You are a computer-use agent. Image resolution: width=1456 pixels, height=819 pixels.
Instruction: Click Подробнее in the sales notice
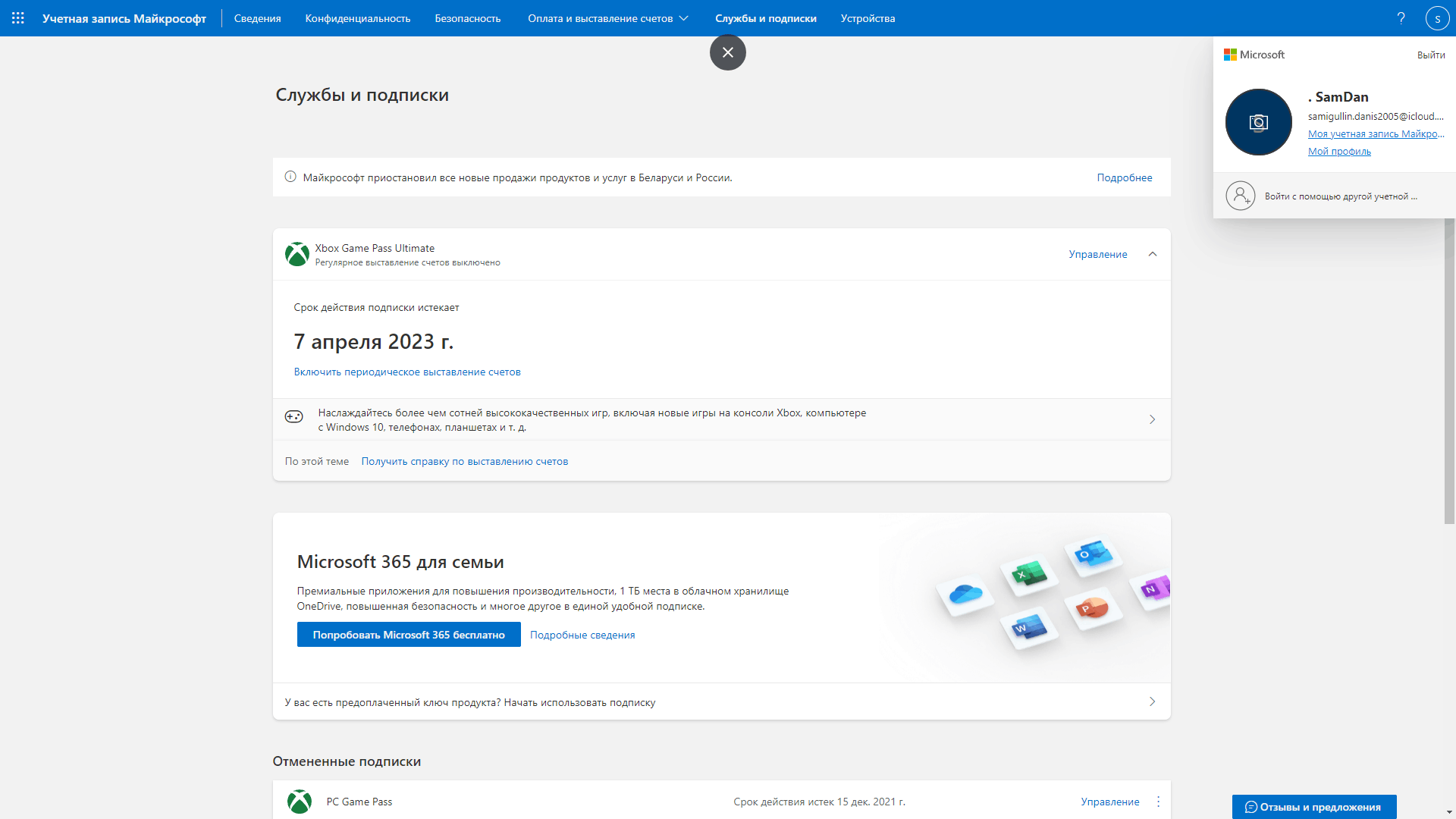pos(1125,177)
